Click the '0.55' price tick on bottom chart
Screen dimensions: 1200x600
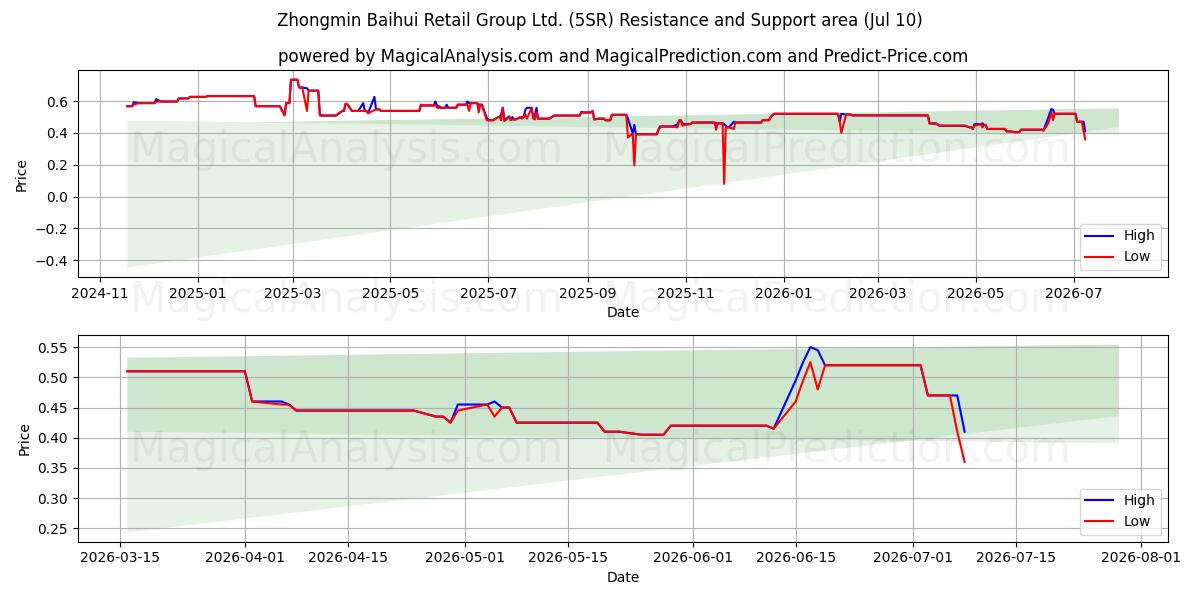(54, 348)
